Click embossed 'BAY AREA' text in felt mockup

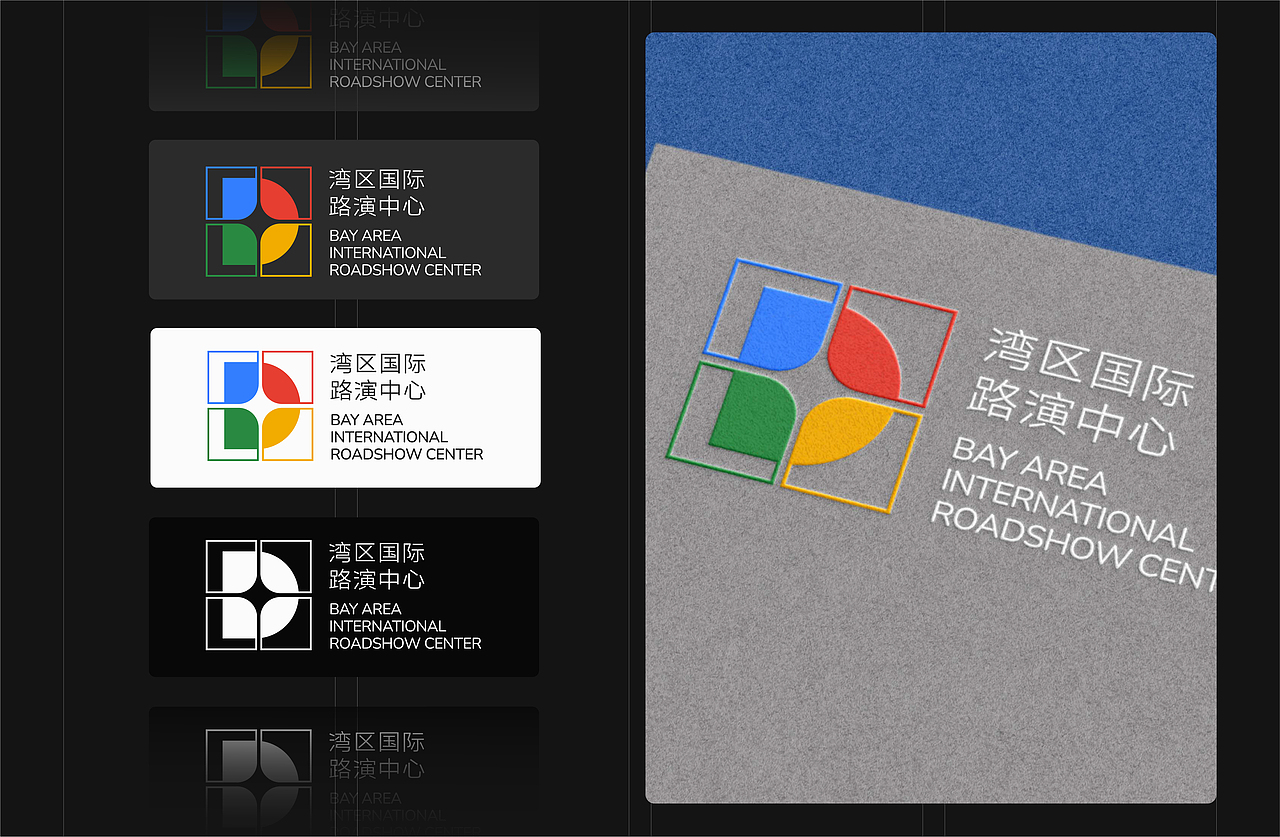click(1031, 466)
